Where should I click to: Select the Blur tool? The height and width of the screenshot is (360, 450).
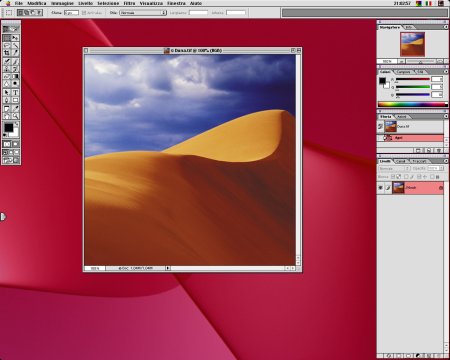pyautogui.click(x=7, y=84)
